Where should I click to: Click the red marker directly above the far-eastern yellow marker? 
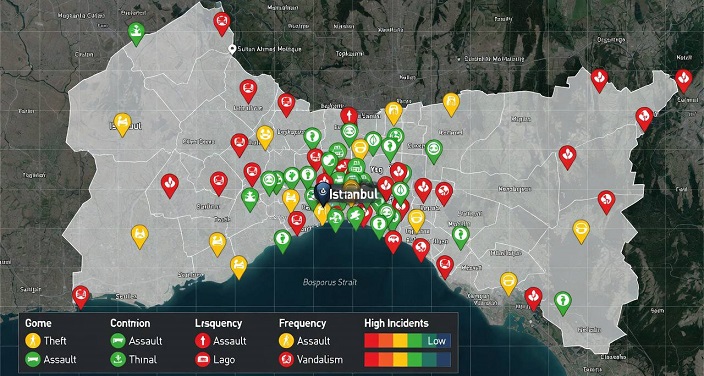pyautogui.click(x=606, y=201)
